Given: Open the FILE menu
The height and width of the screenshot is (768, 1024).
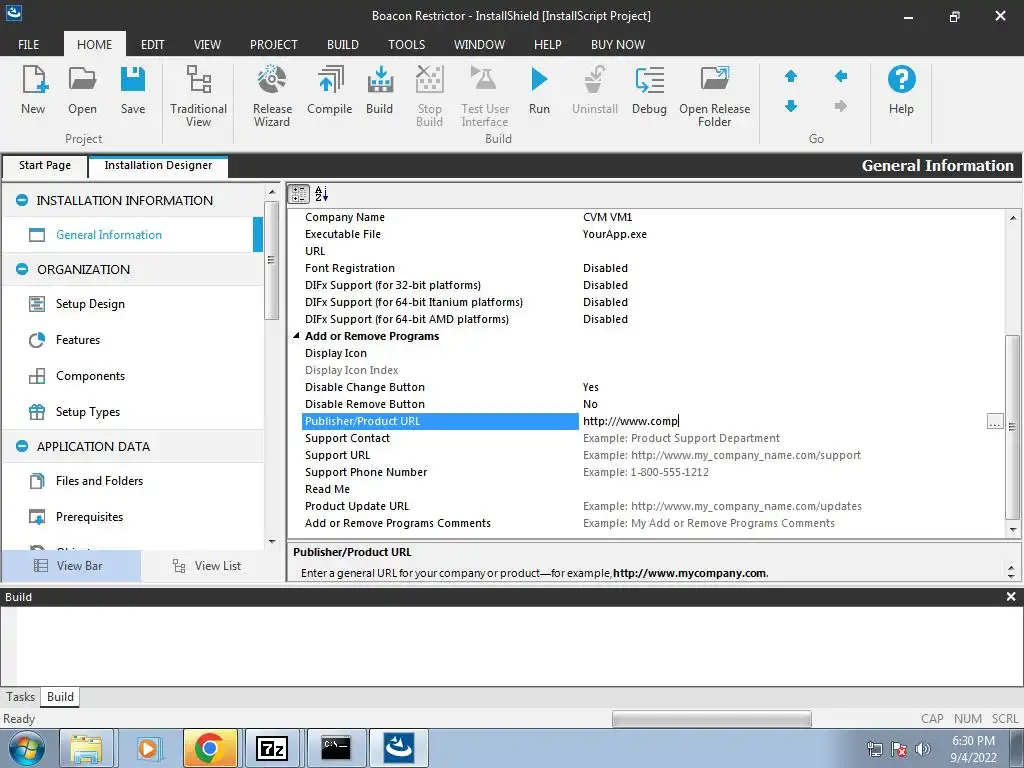Looking at the screenshot, I should coord(28,44).
